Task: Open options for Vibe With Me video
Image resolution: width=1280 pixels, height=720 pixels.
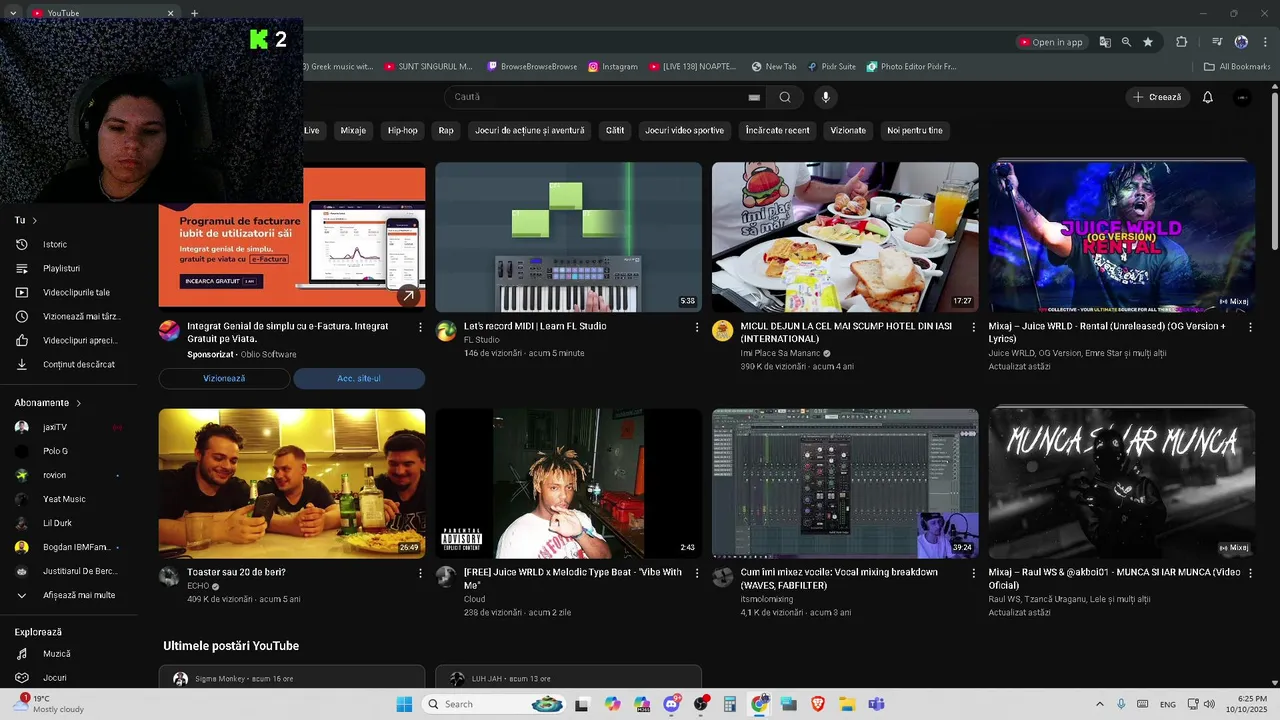Action: tap(697, 573)
